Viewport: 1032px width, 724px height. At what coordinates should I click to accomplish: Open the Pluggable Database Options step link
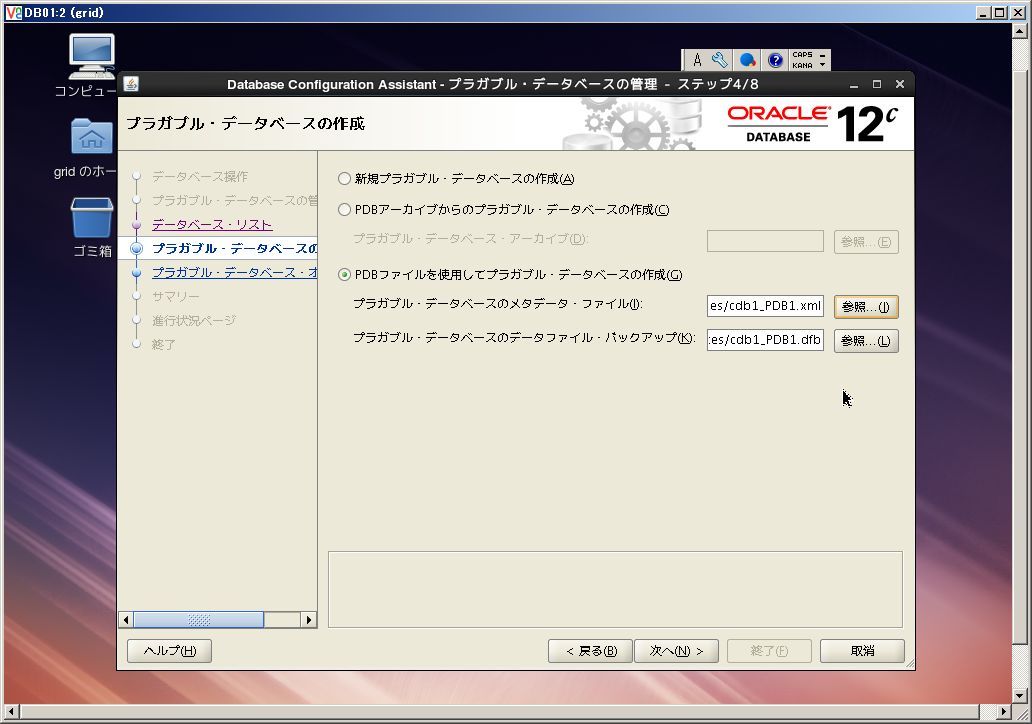tap(234, 272)
